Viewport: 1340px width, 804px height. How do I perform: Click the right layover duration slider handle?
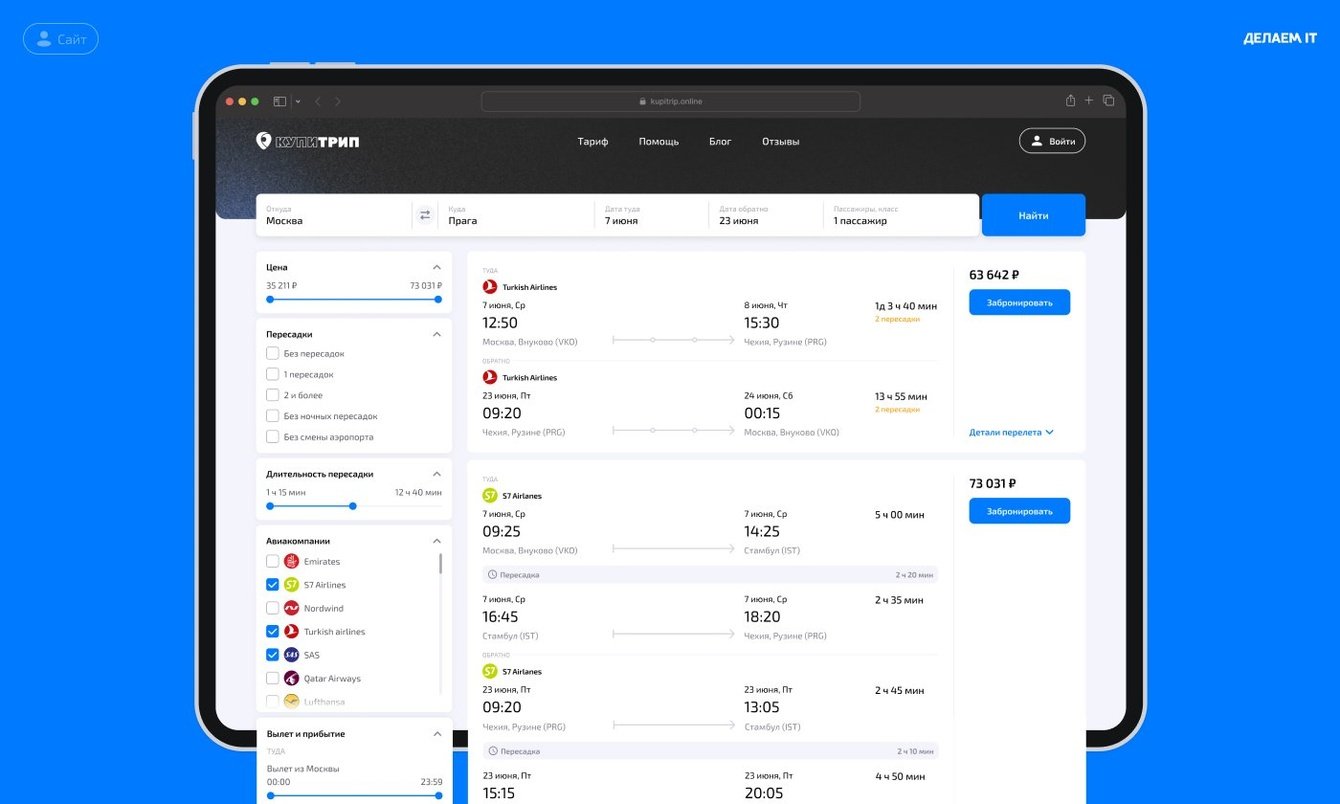click(353, 506)
